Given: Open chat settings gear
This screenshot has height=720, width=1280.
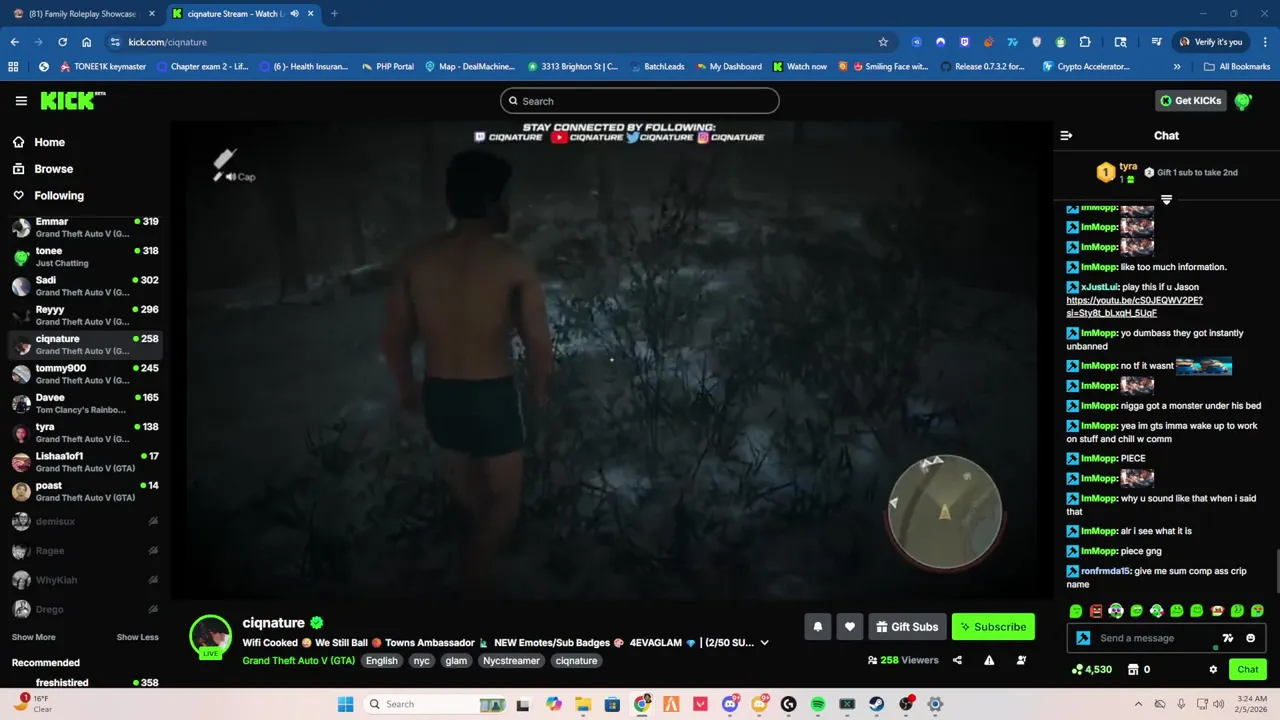Looking at the screenshot, I should 1213,670.
